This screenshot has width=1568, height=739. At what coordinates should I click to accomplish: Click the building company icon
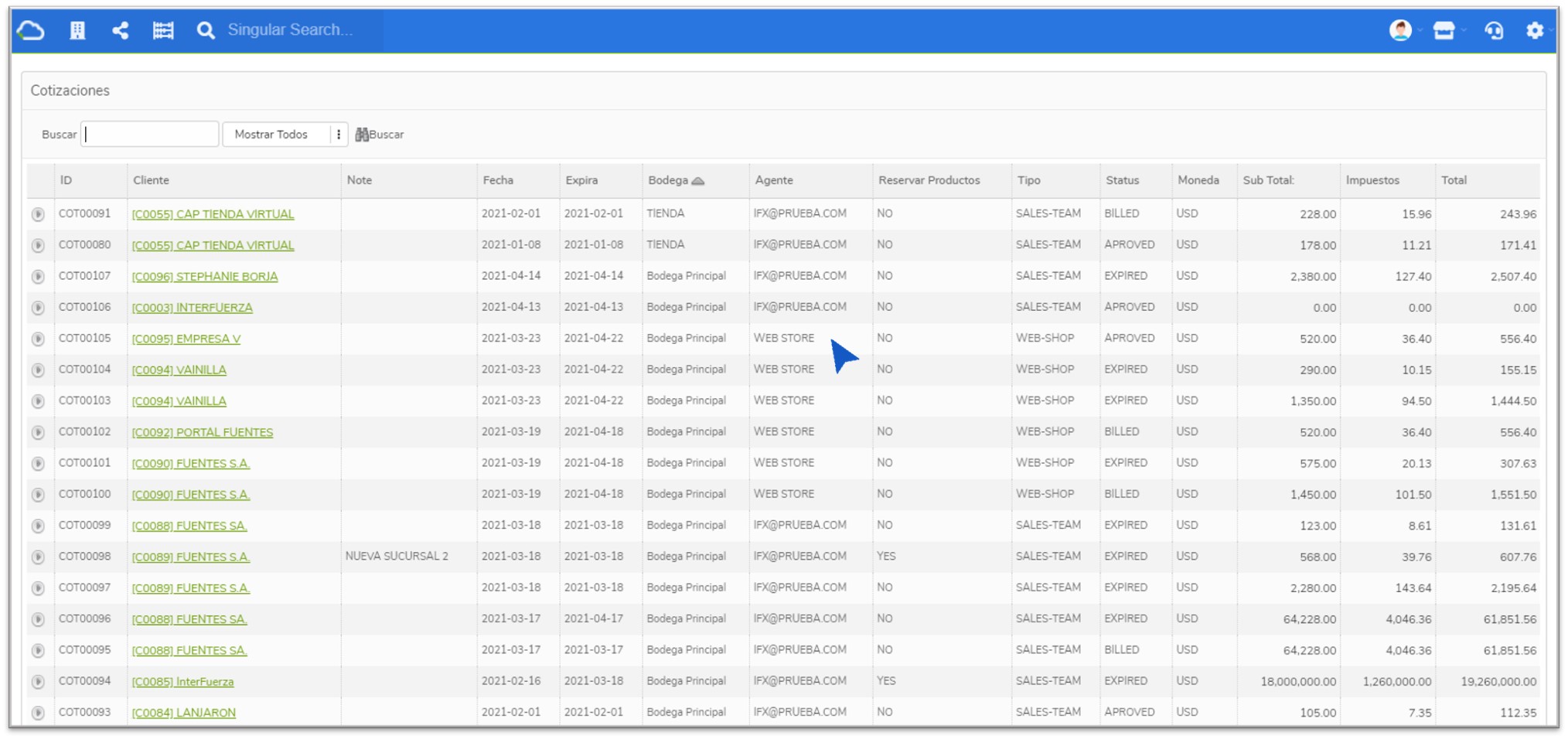[x=77, y=30]
